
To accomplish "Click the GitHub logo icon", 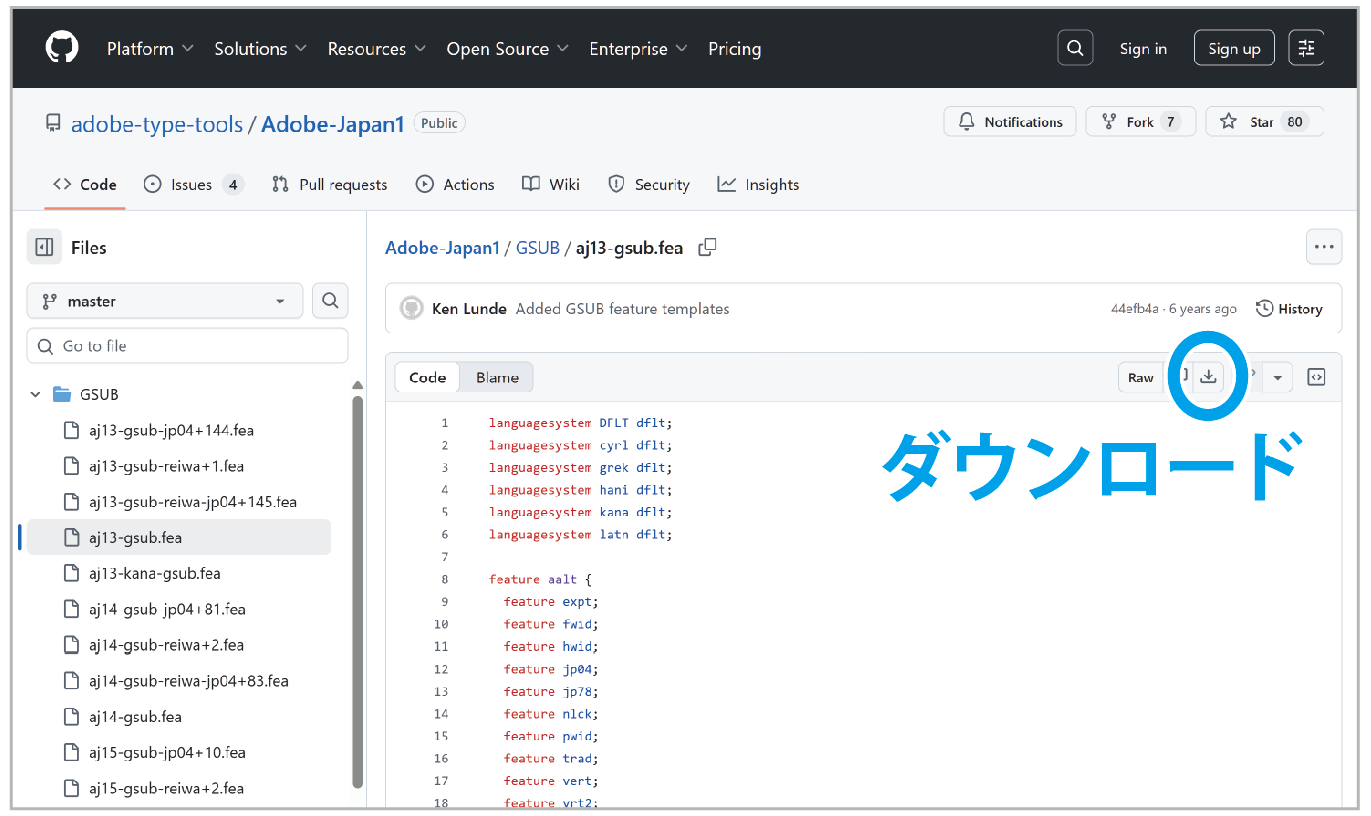I will point(62,48).
